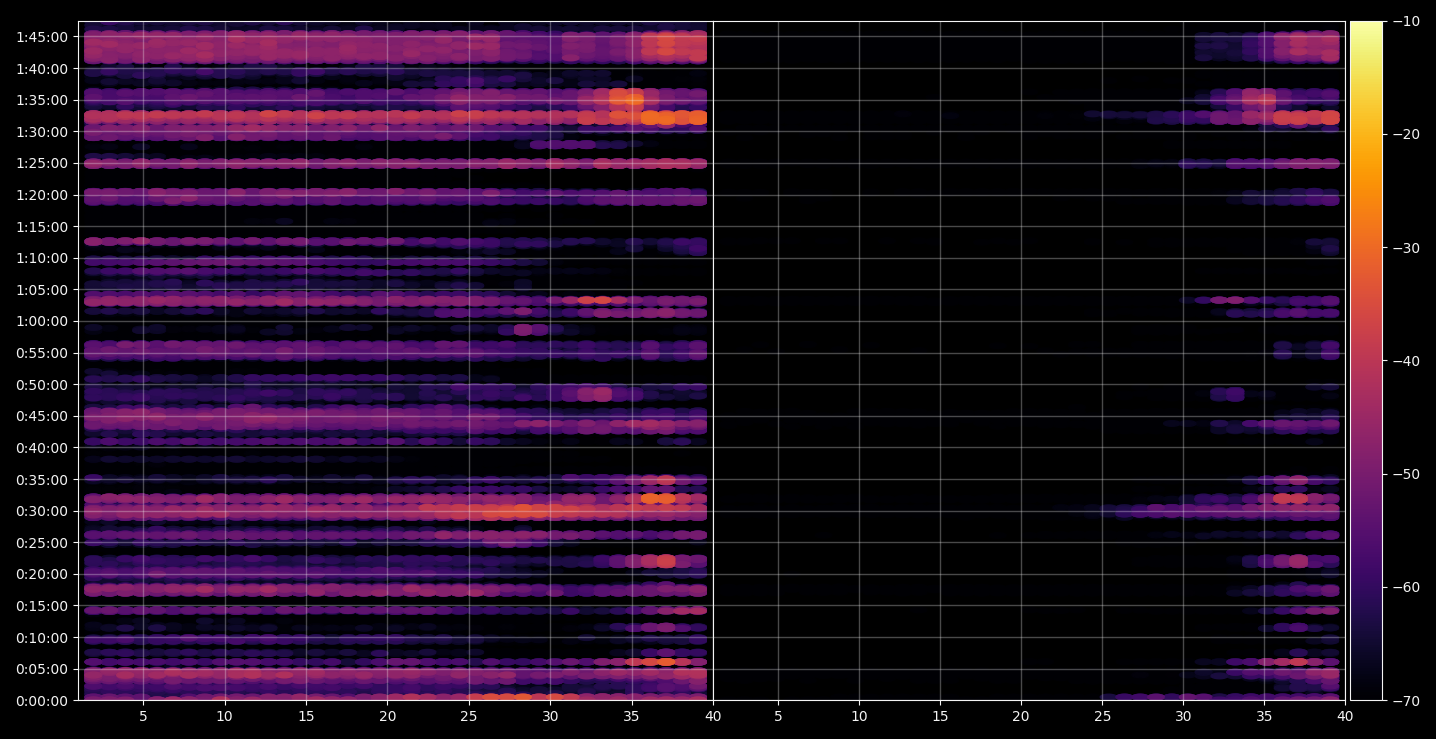Click the inferno colorbar gradient strip
This screenshot has width=1436, height=739.
click(1367, 361)
